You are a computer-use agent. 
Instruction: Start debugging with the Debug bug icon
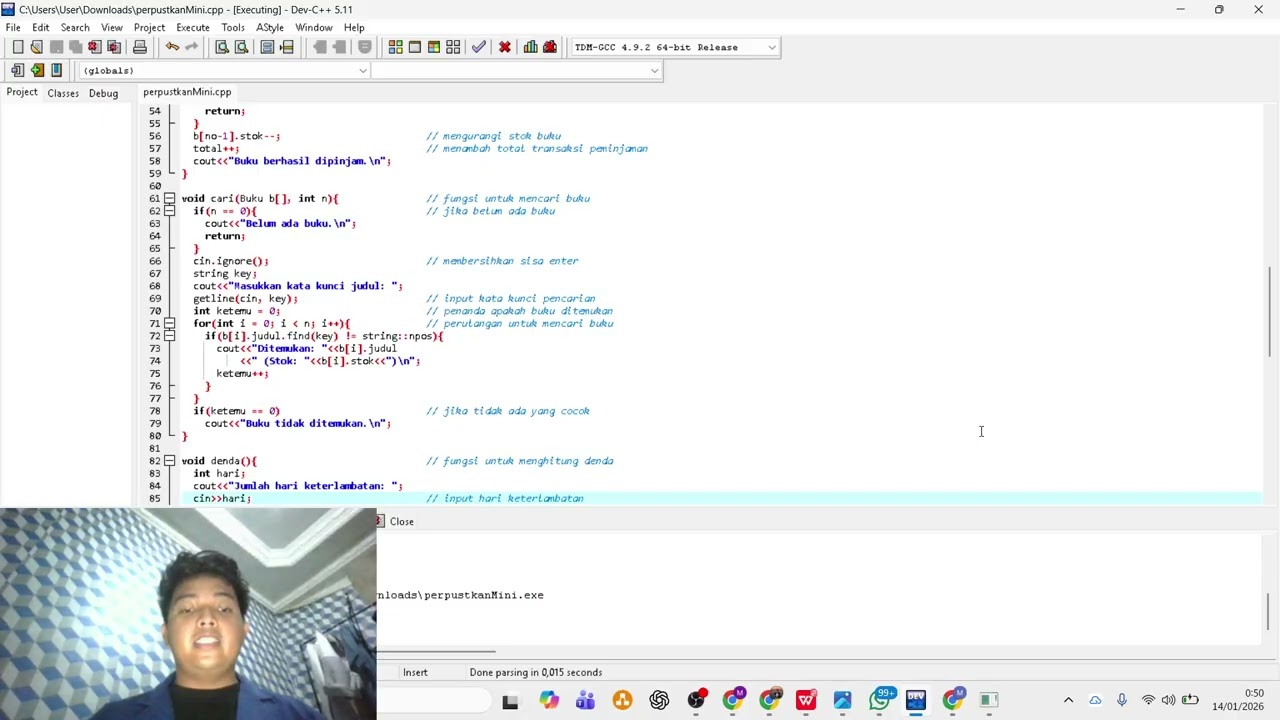pos(550,47)
